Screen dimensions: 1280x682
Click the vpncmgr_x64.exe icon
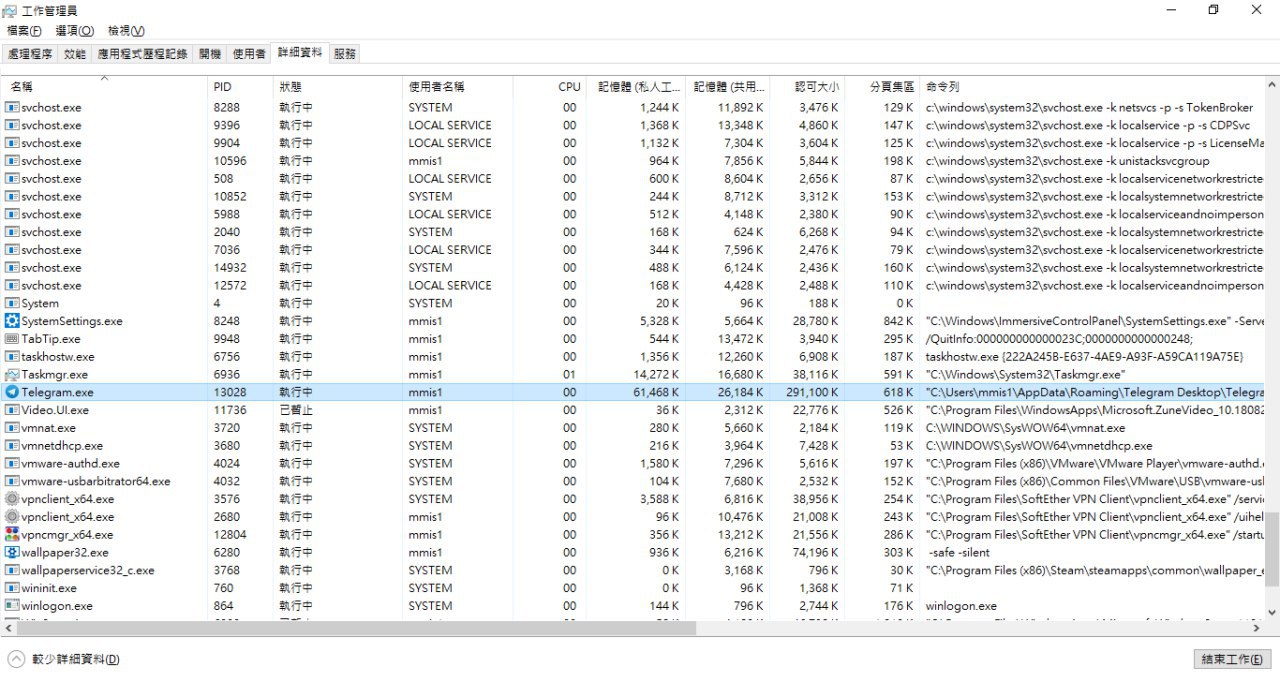(x=12, y=534)
